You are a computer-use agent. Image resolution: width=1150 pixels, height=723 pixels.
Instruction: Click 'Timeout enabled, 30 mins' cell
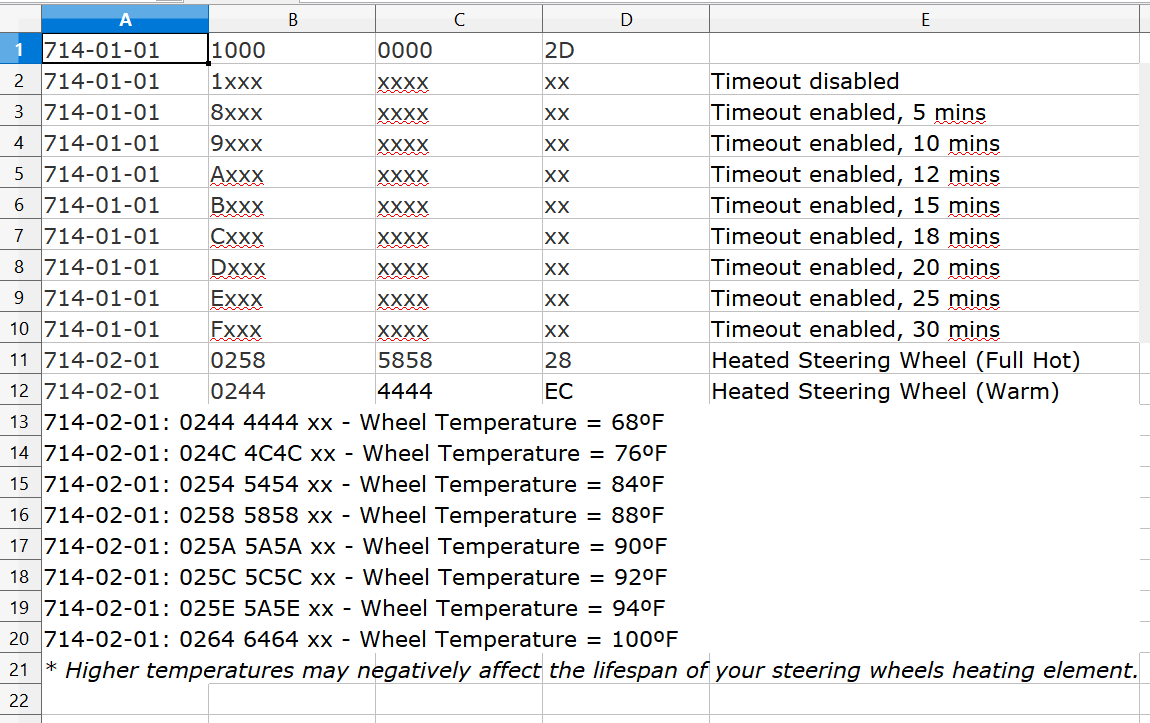[925, 329]
